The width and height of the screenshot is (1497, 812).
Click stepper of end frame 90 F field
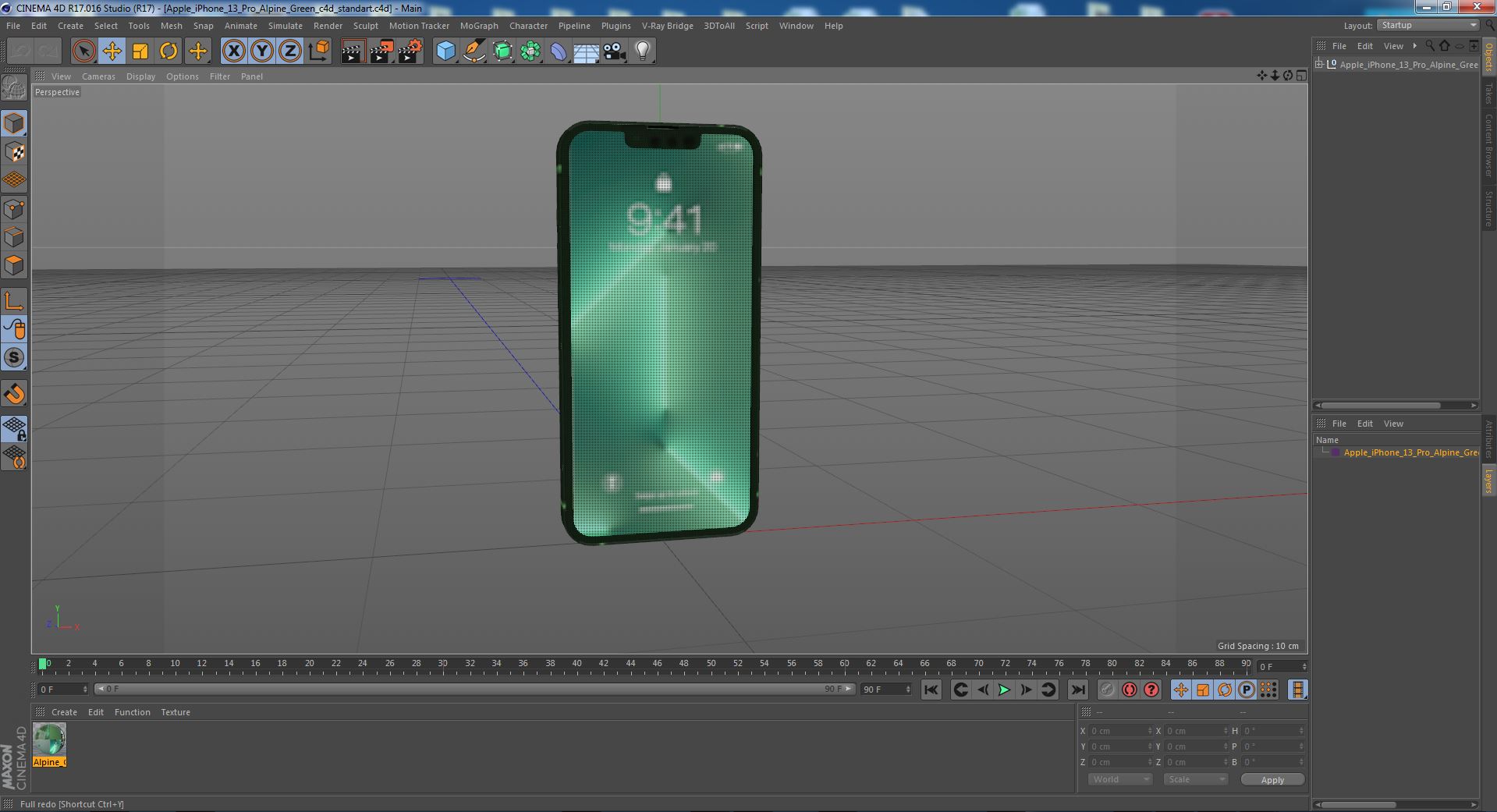pyautogui.click(x=908, y=690)
